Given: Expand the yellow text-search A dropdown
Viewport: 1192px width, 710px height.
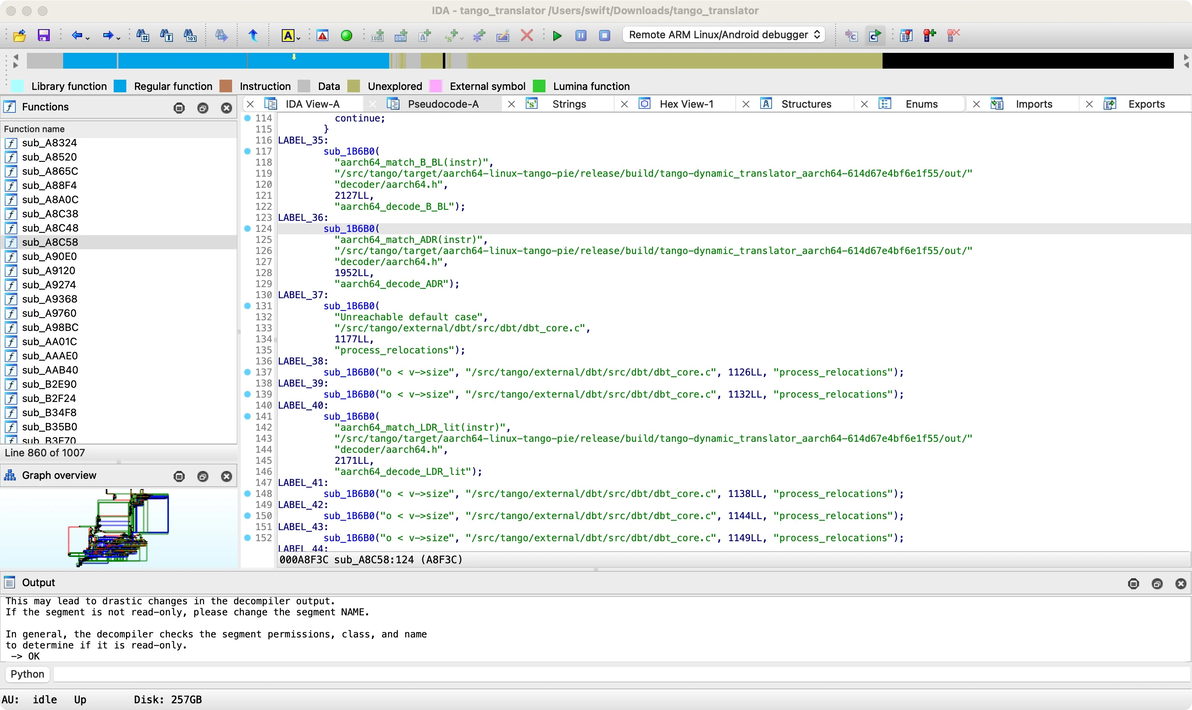Looking at the screenshot, I should 299,37.
